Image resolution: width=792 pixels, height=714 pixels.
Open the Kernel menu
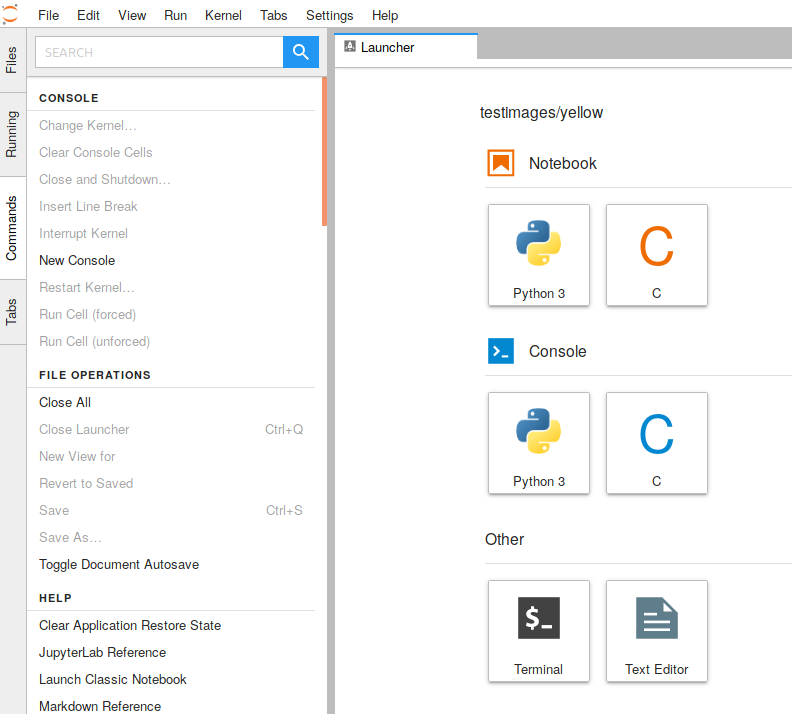[223, 15]
